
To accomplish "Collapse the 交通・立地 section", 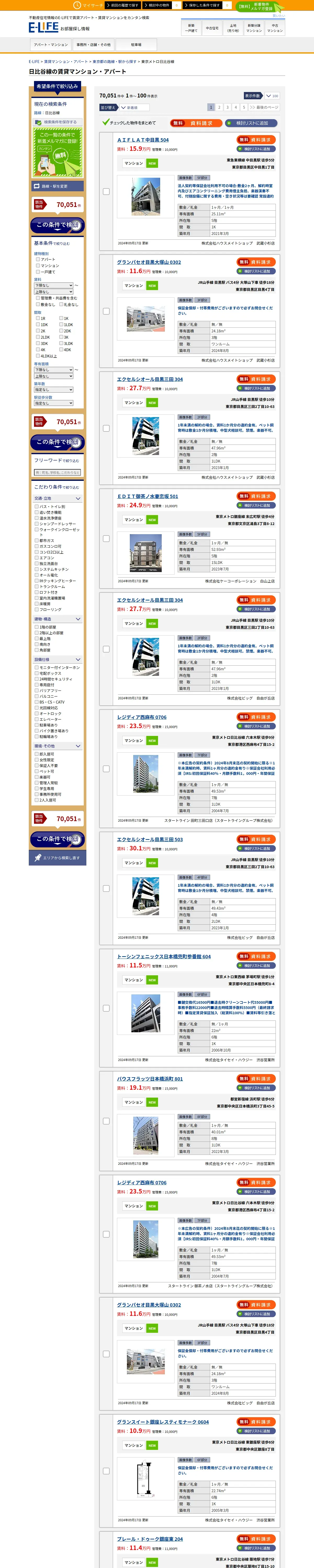I will point(57,499).
